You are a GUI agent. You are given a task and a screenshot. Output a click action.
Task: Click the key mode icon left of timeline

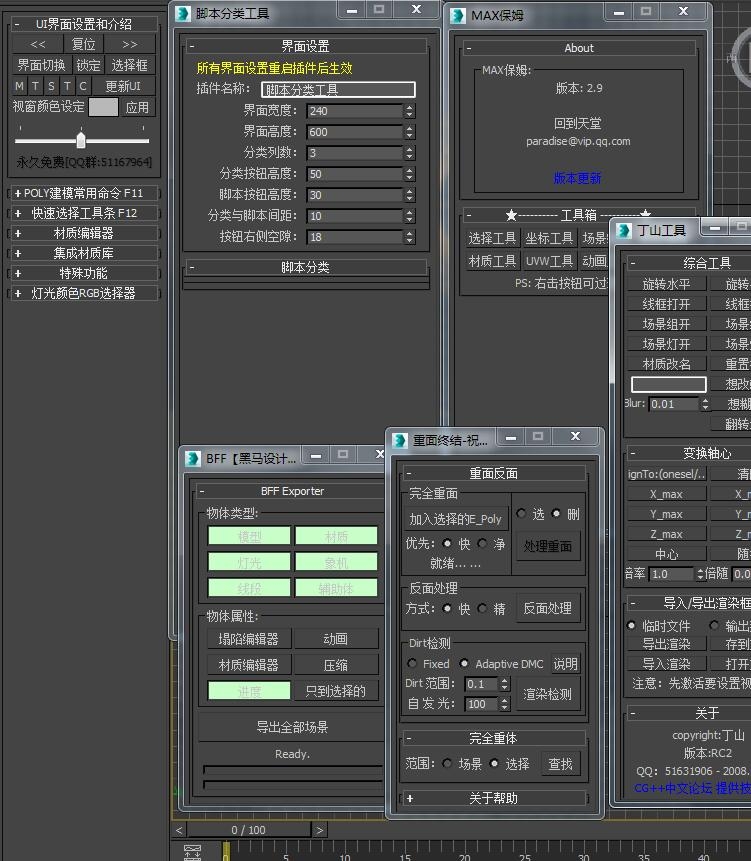(192, 852)
